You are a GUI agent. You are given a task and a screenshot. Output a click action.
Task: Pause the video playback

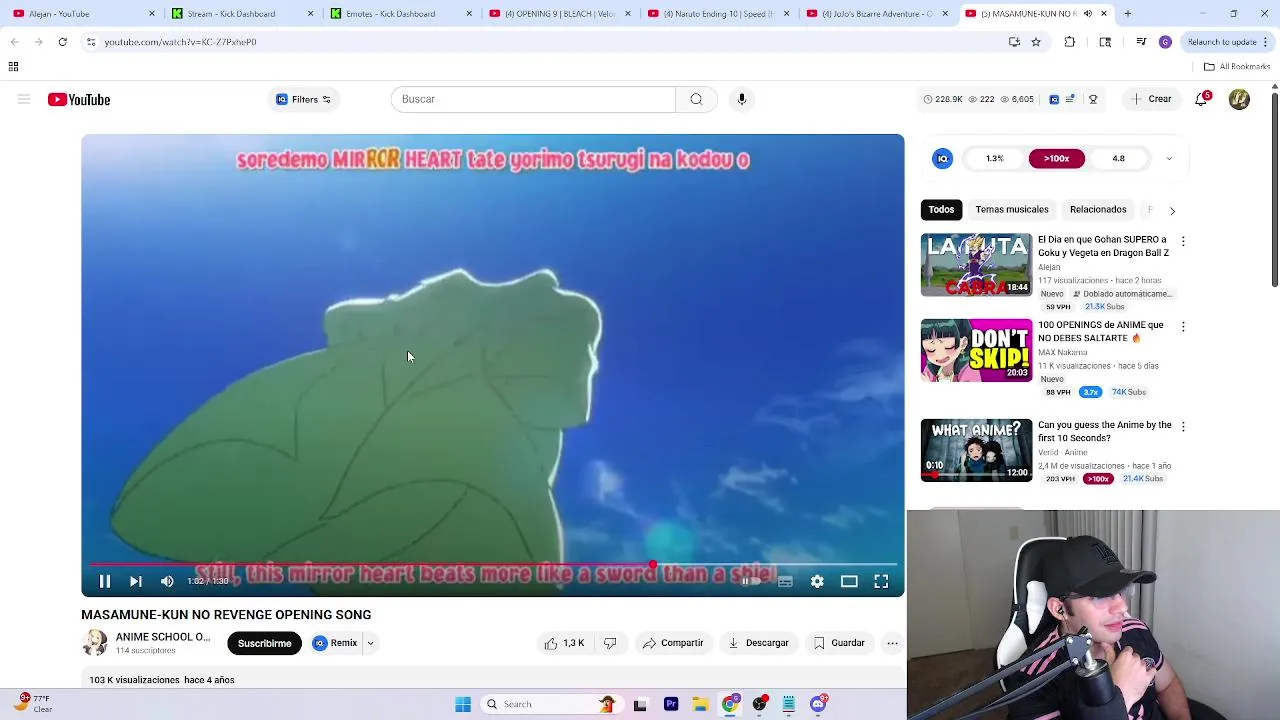pos(104,581)
